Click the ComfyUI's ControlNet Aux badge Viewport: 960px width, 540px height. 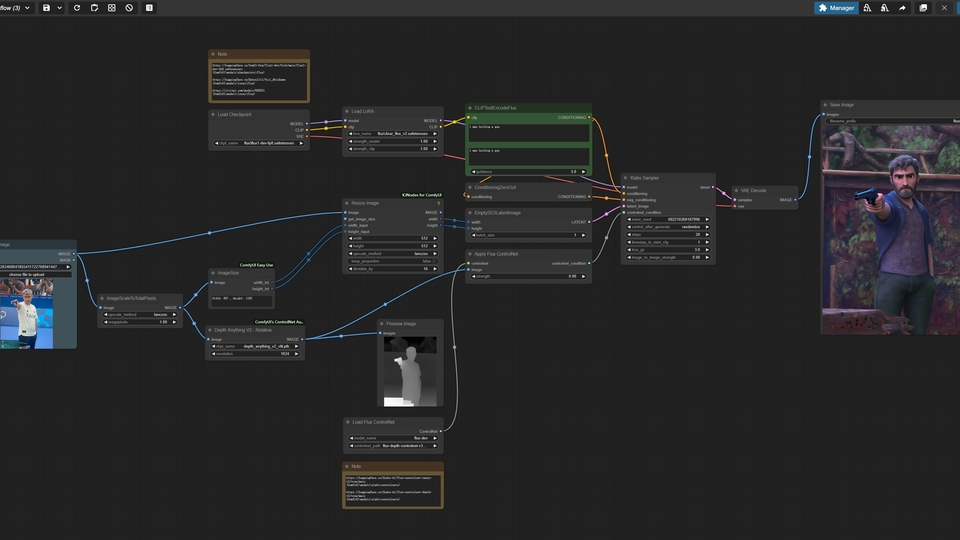[x=279, y=321]
